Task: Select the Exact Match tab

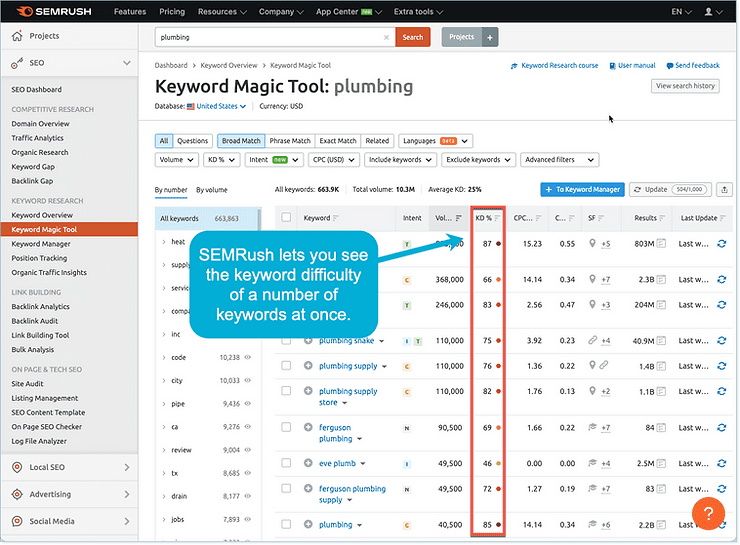Action: click(338, 141)
